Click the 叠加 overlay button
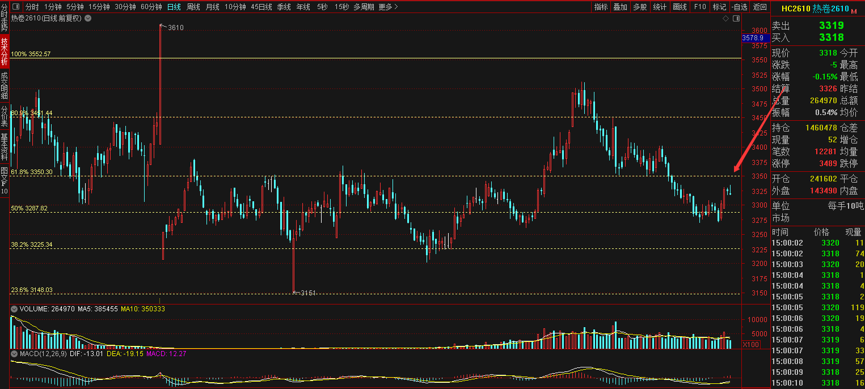The image size is (865, 389). pyautogui.click(x=620, y=7)
